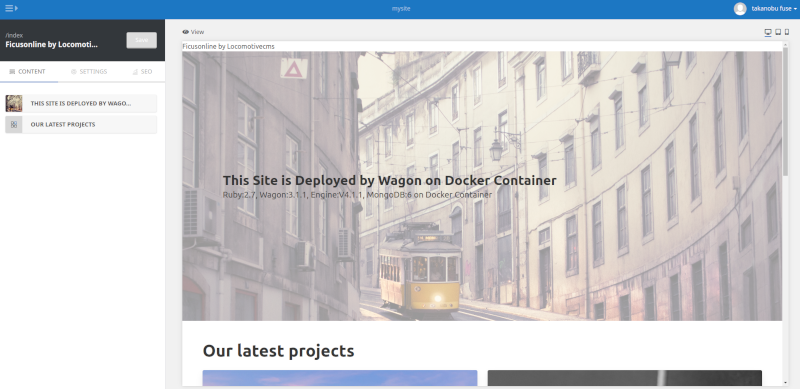The image size is (800, 389).
Task: Open the 'This site is deployed by Wago...' section
Action: tap(81, 103)
